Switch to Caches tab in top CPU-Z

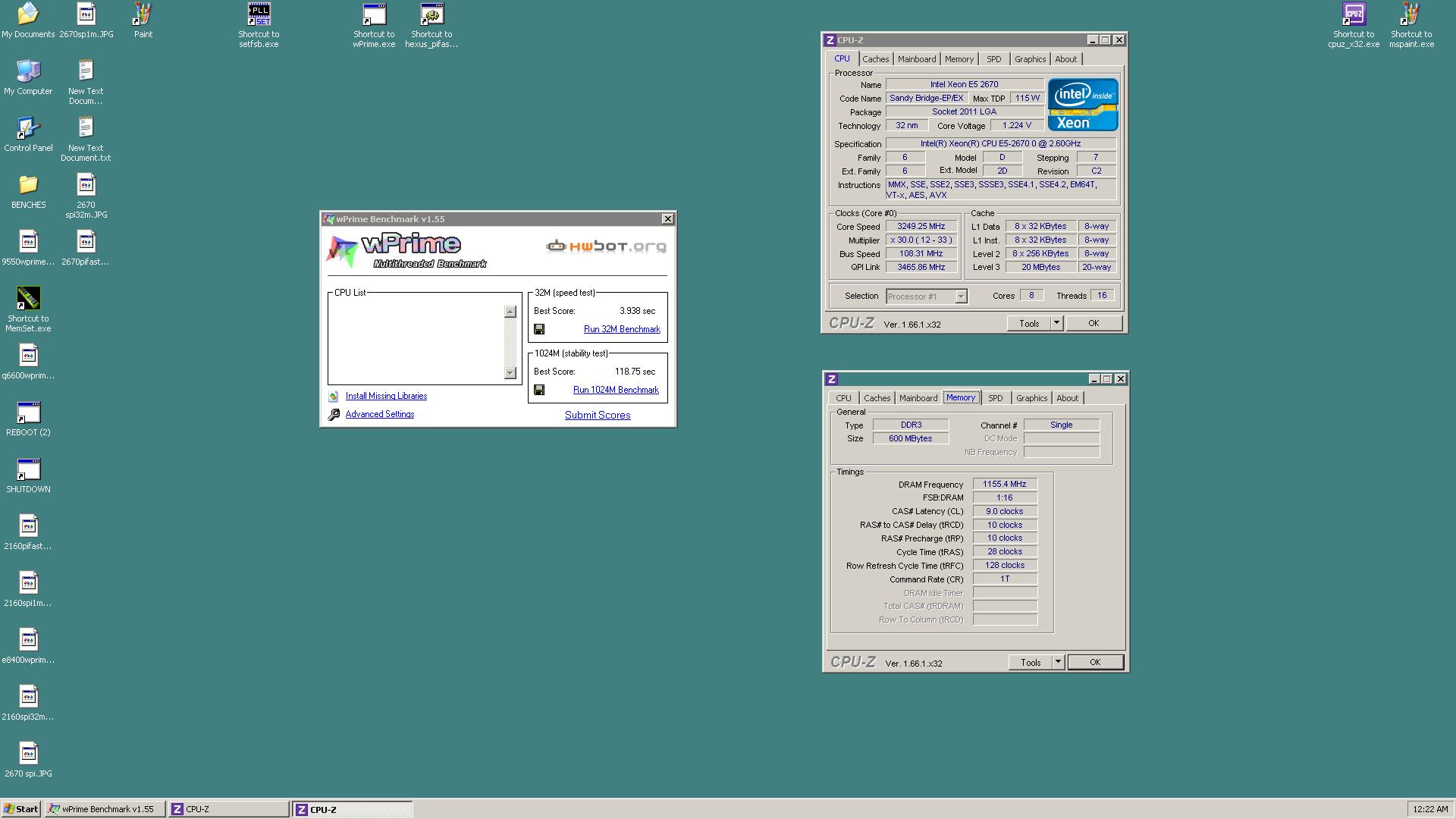[x=875, y=59]
